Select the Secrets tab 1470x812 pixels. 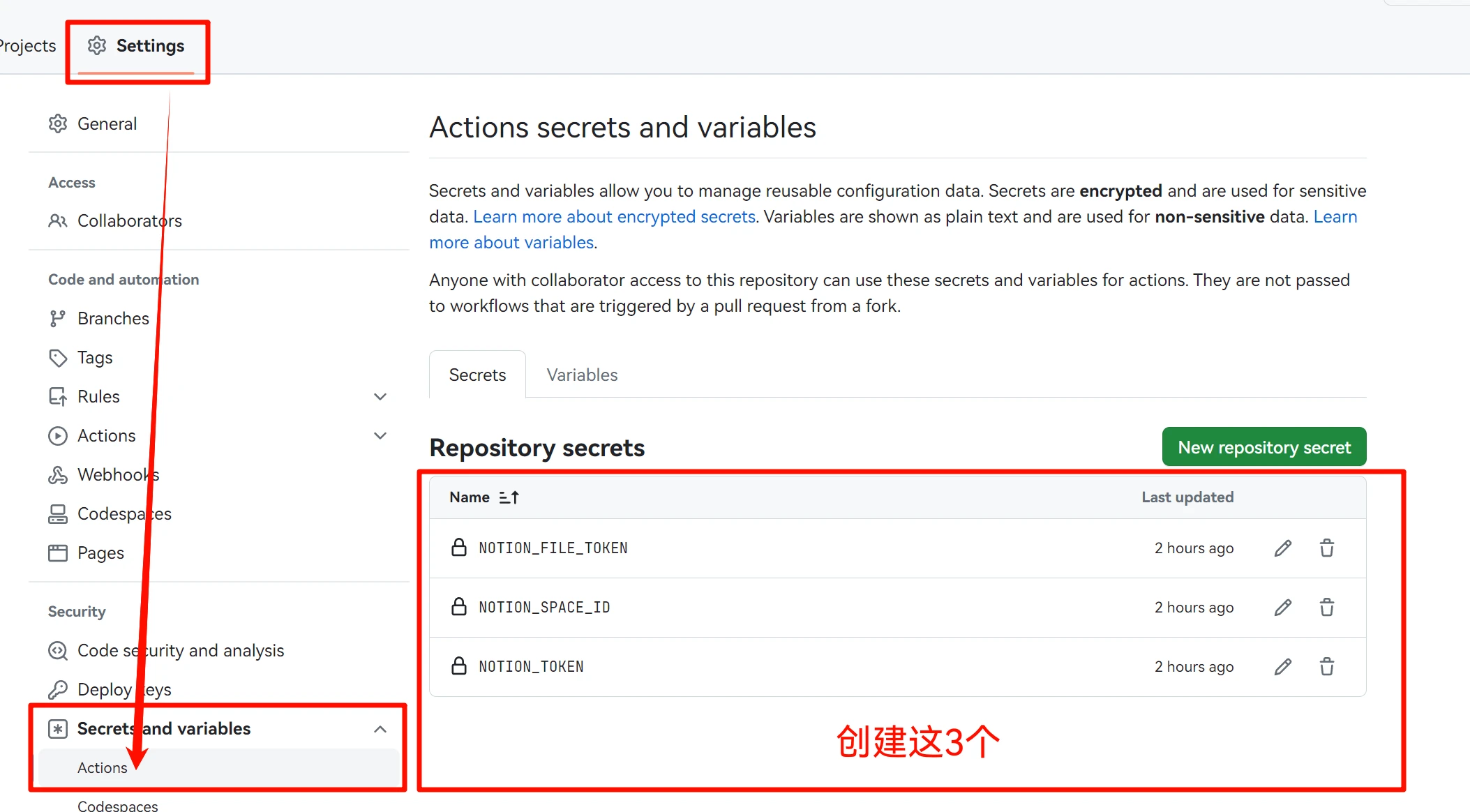click(477, 375)
